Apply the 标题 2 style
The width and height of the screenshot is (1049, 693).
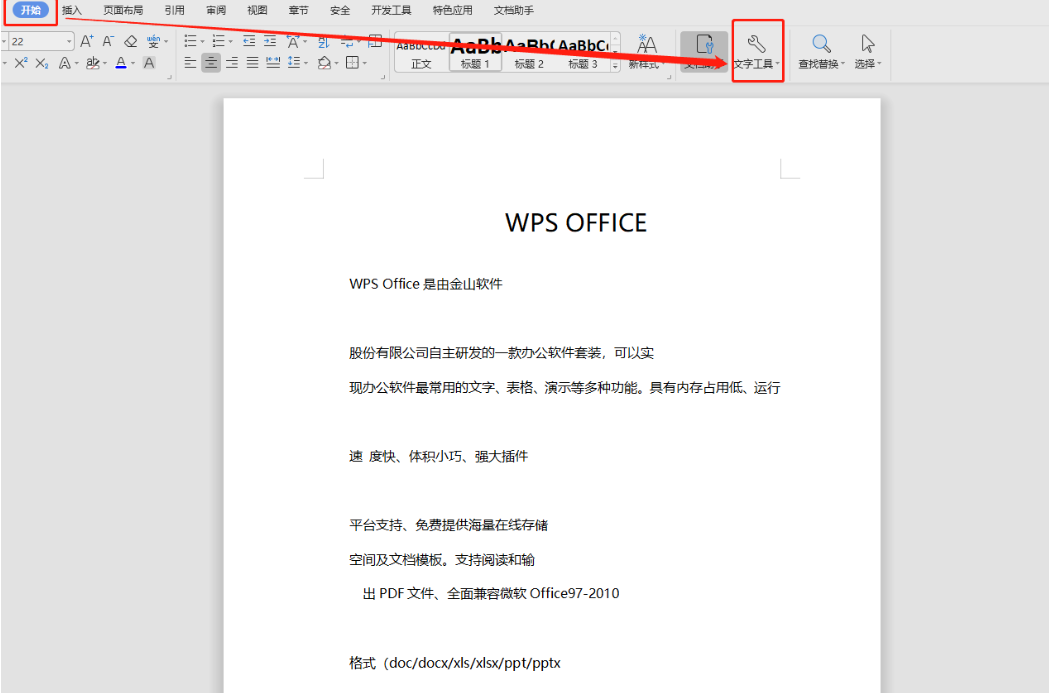tap(529, 64)
